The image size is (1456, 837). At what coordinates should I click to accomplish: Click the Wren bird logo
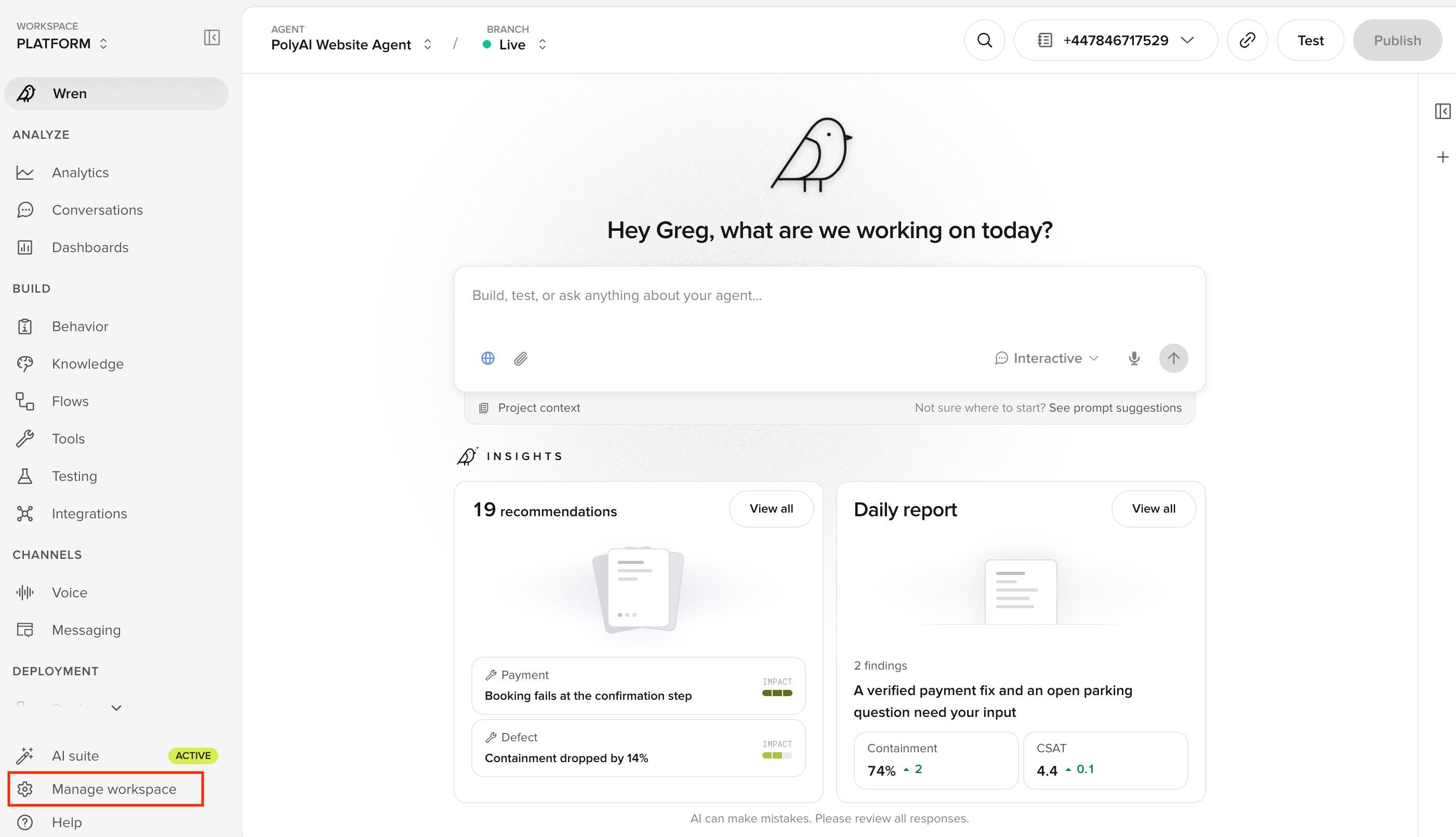point(811,154)
